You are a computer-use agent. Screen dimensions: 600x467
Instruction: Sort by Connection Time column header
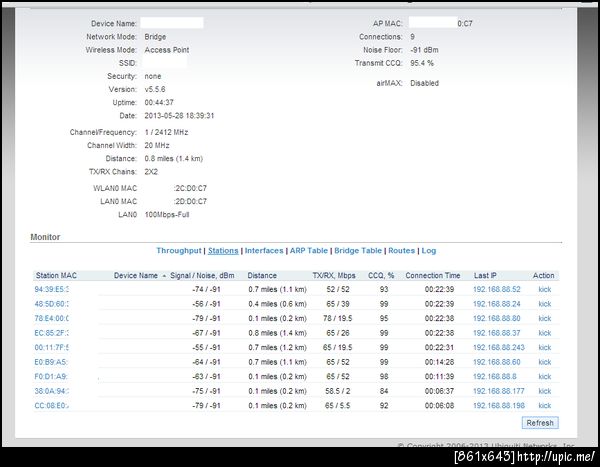(433, 276)
